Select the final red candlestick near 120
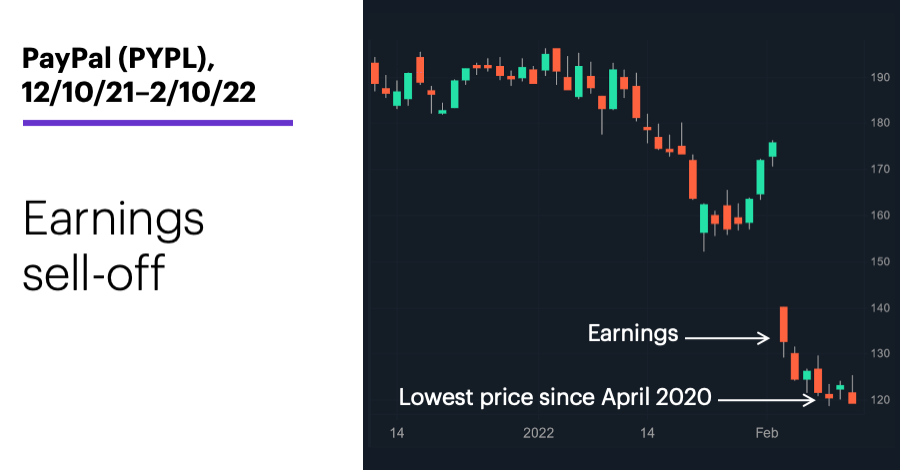Screen dimensions: 900x470 click(x=852, y=395)
